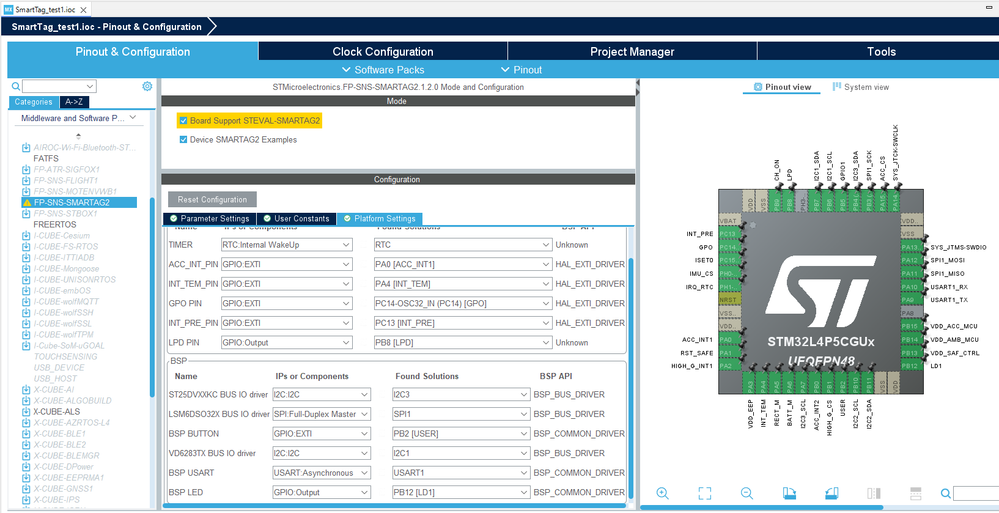Open BSP BUTTON PB2 [USER] dropdown
This screenshot has width=999, height=513.
[x=461, y=434]
